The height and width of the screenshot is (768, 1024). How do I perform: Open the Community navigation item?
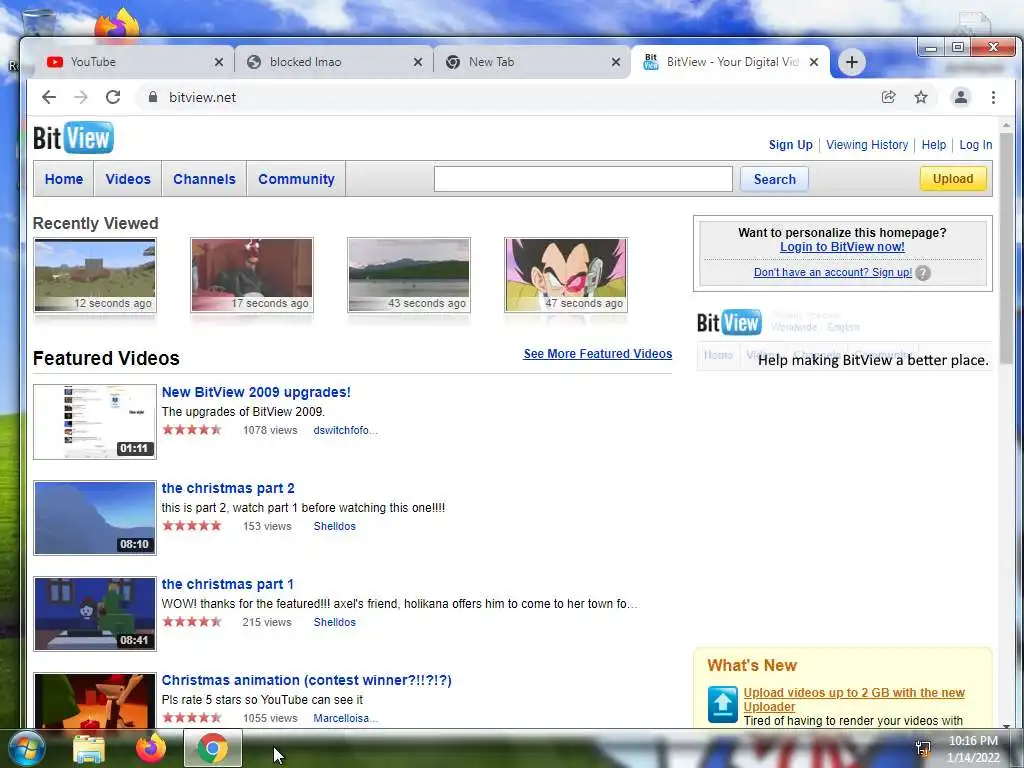[296, 179]
